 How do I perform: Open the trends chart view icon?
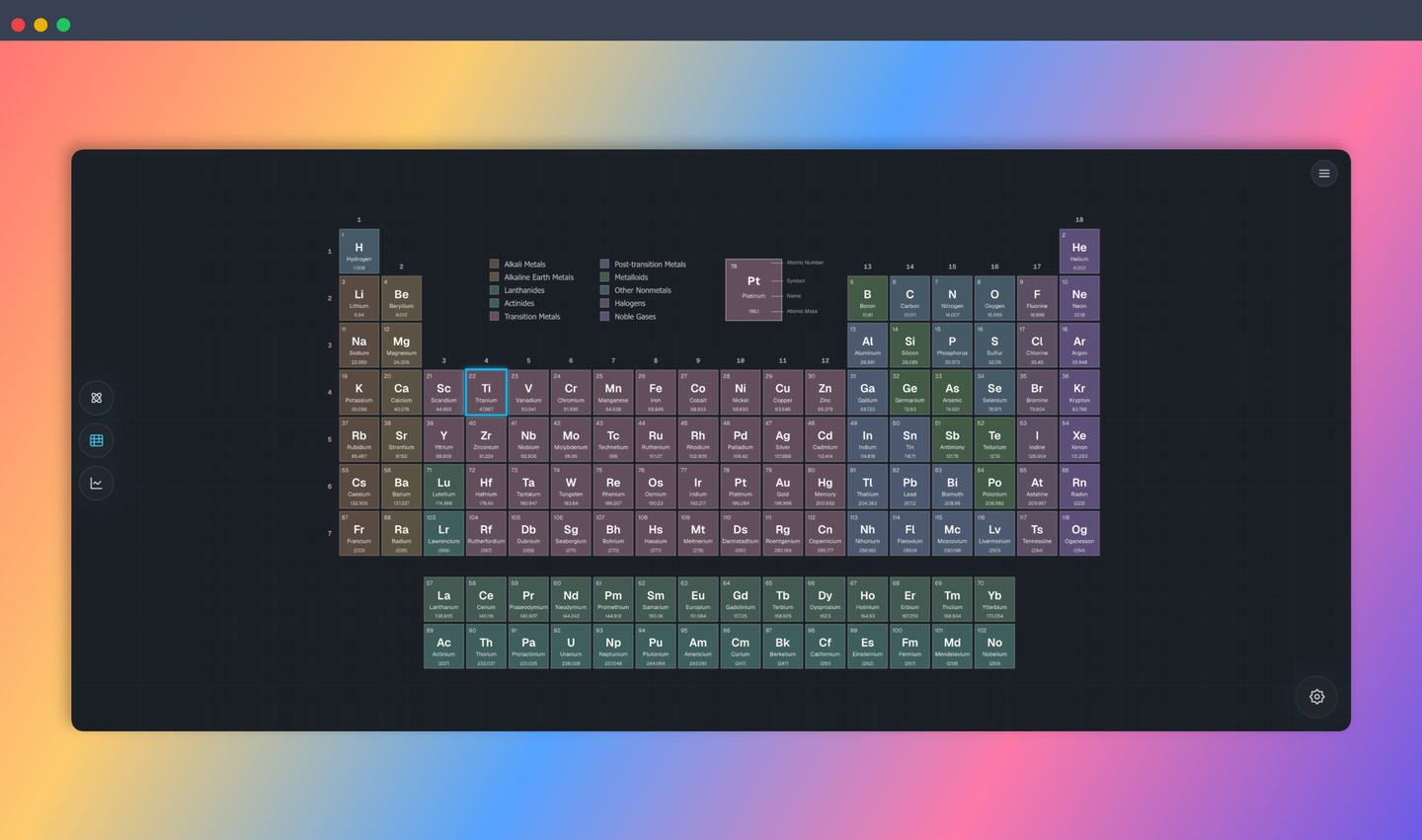(96, 483)
